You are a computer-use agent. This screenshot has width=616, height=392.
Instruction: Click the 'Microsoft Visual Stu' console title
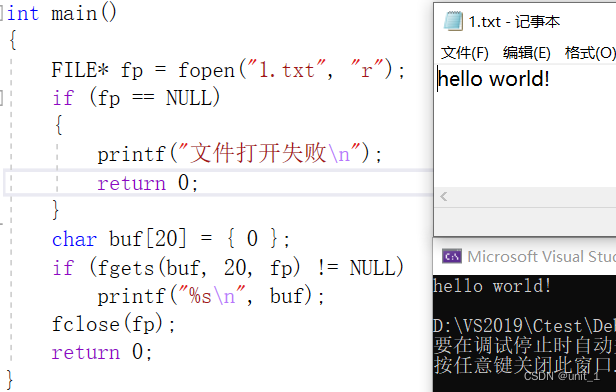point(541,257)
